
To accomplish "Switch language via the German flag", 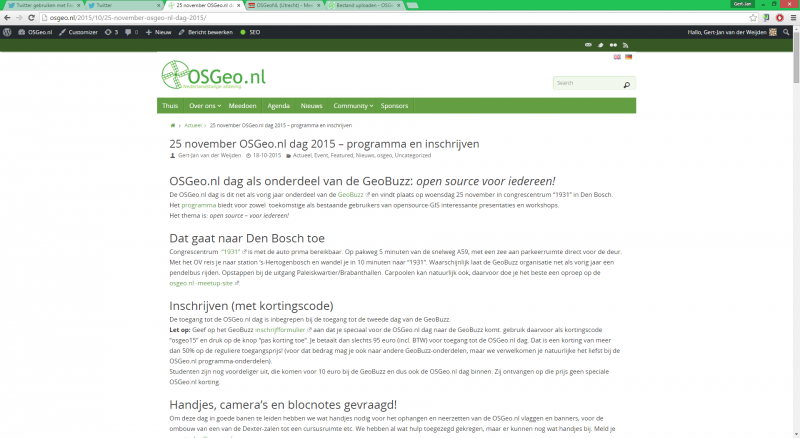I will click(x=628, y=57).
